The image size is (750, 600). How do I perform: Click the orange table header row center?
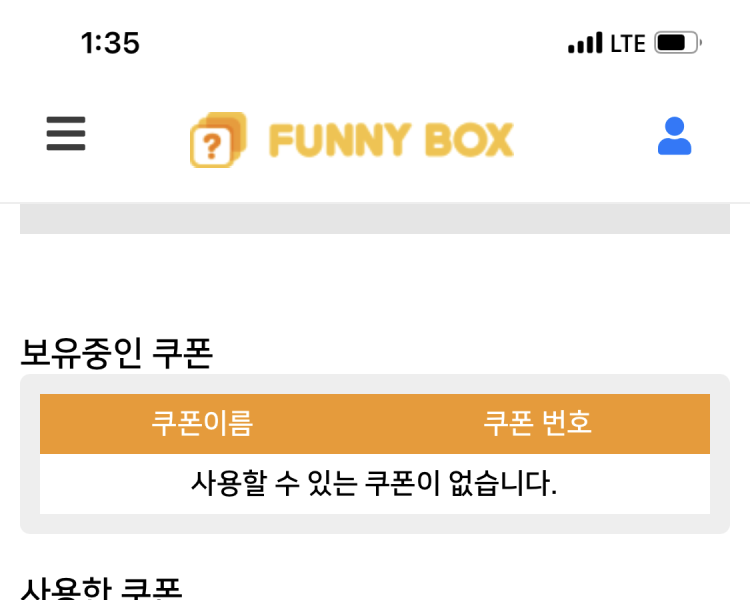pyautogui.click(x=374, y=423)
